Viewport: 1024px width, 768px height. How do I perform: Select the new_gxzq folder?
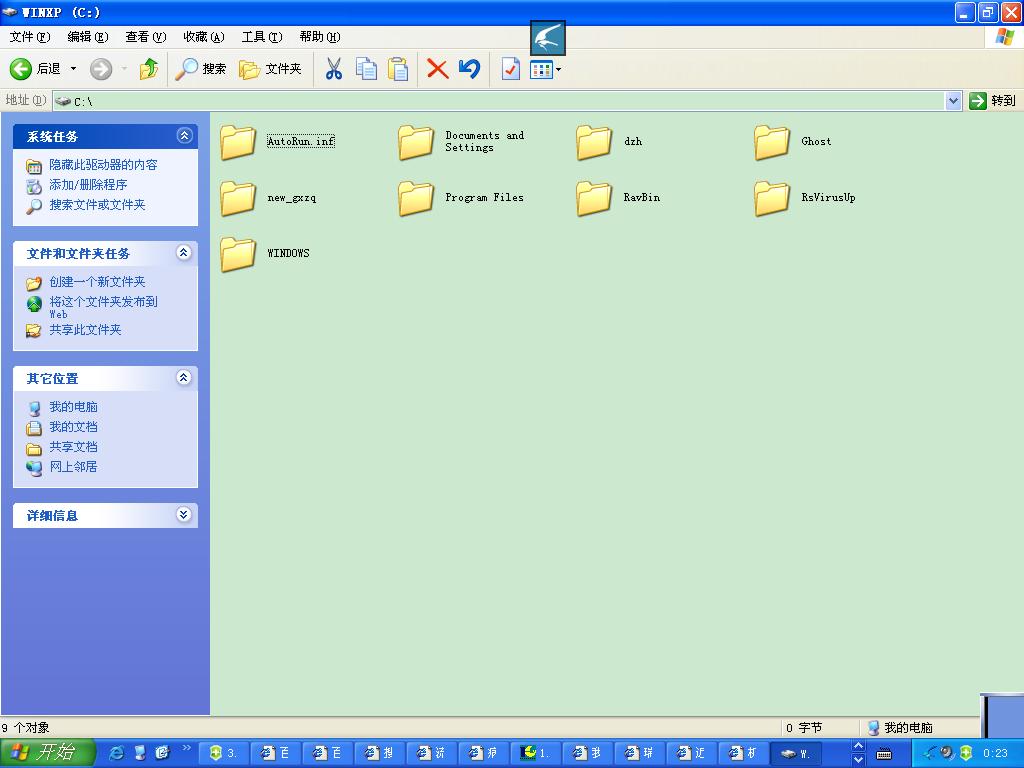point(268,198)
